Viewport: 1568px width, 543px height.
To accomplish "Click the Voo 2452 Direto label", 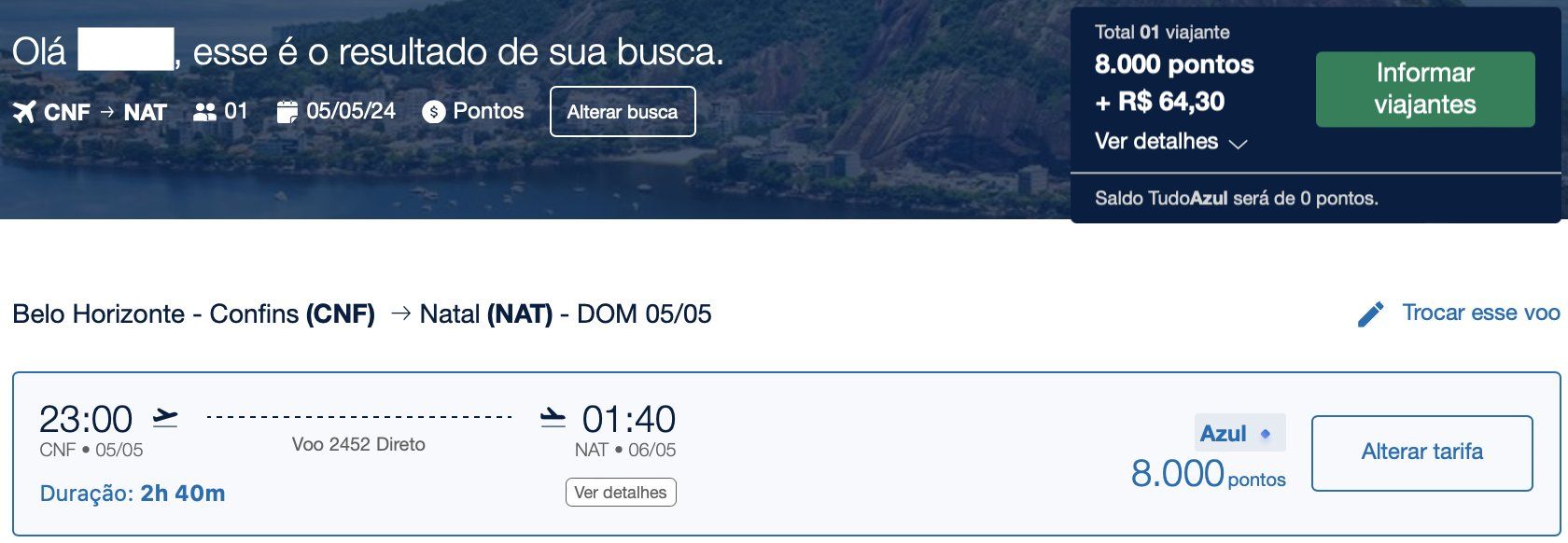I will coord(358,445).
